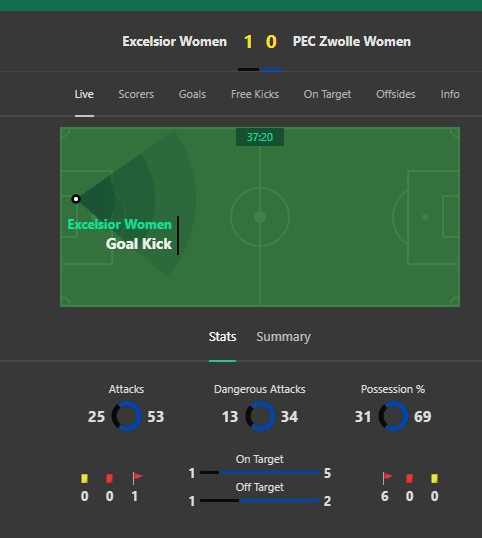
Task: Click the Dangerous Attacks donut chart
Action: [260, 416]
